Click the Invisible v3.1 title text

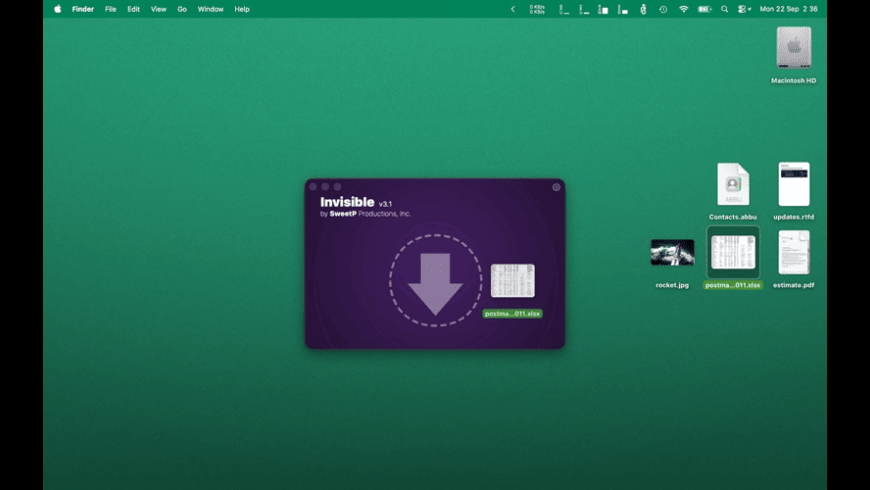[x=356, y=203]
